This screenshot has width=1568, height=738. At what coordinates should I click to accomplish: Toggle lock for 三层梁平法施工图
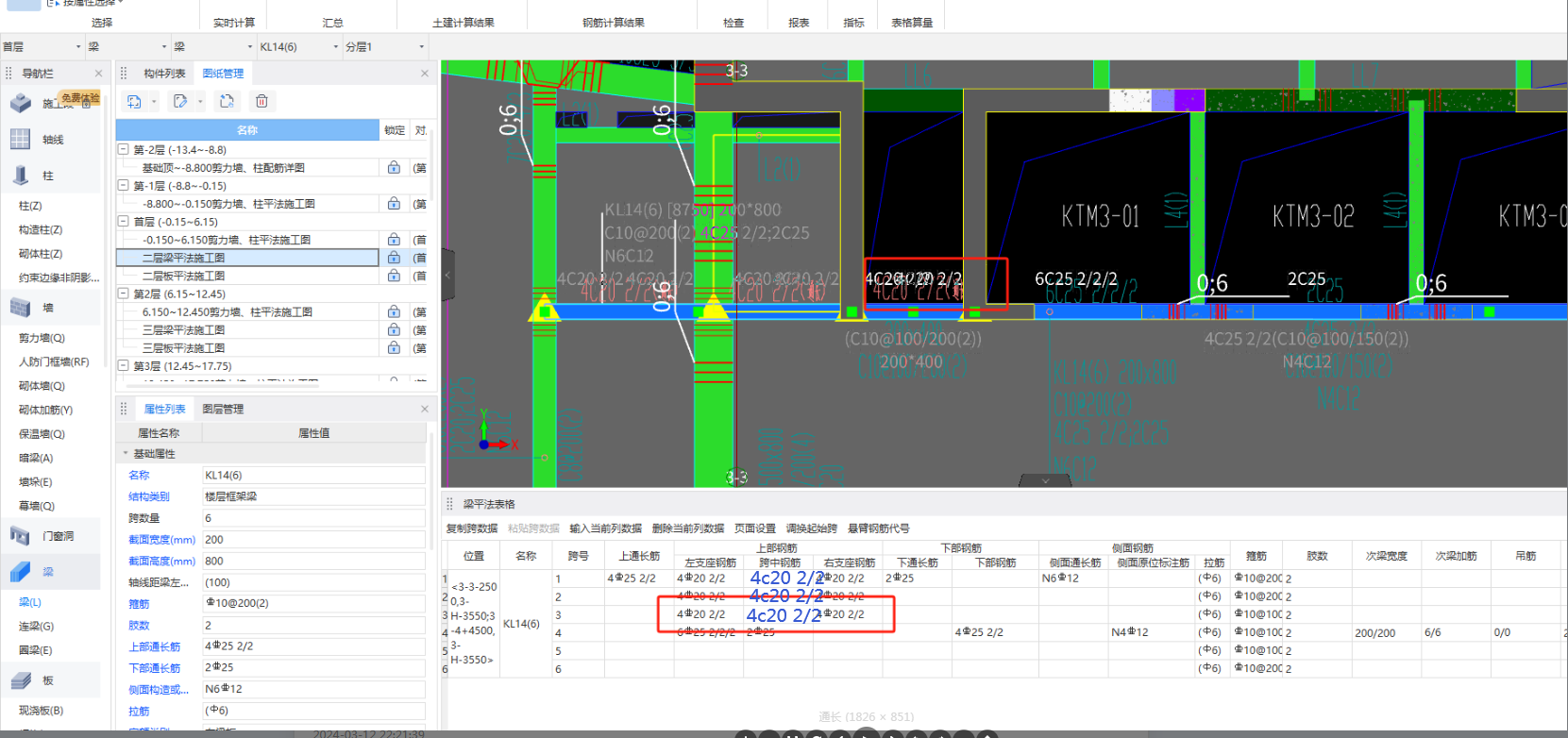click(394, 329)
